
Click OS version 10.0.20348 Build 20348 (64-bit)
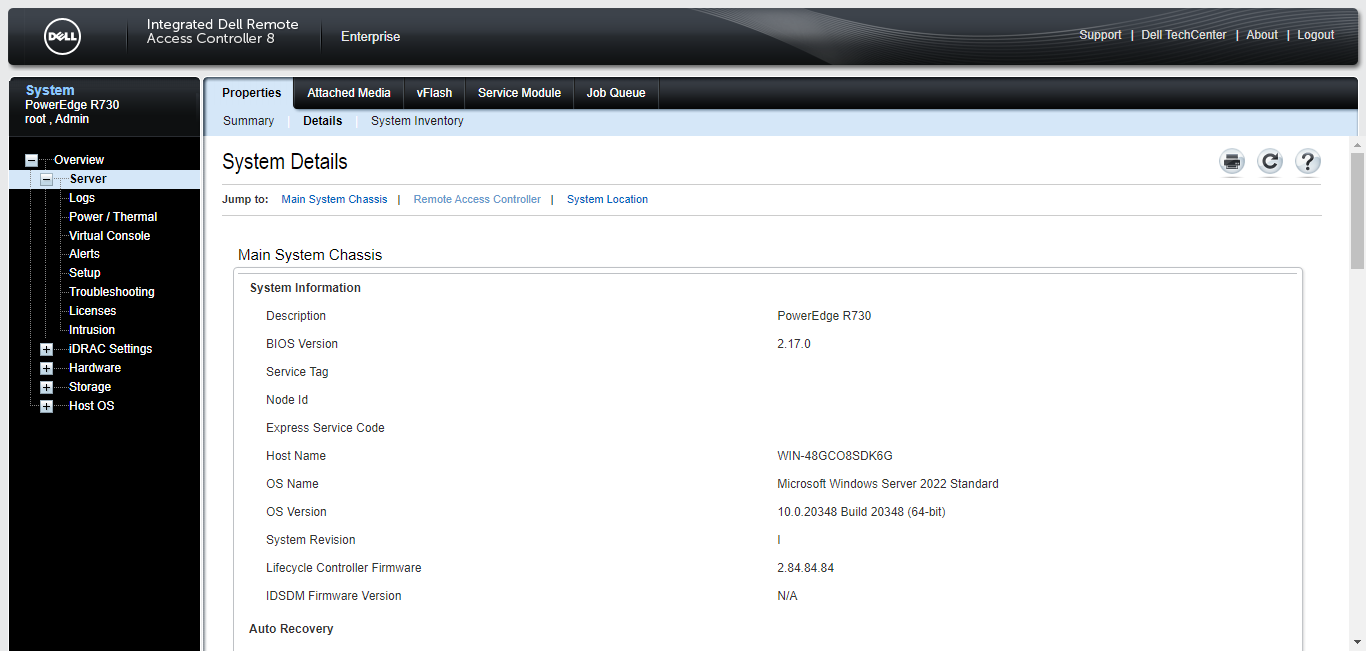pos(861,512)
